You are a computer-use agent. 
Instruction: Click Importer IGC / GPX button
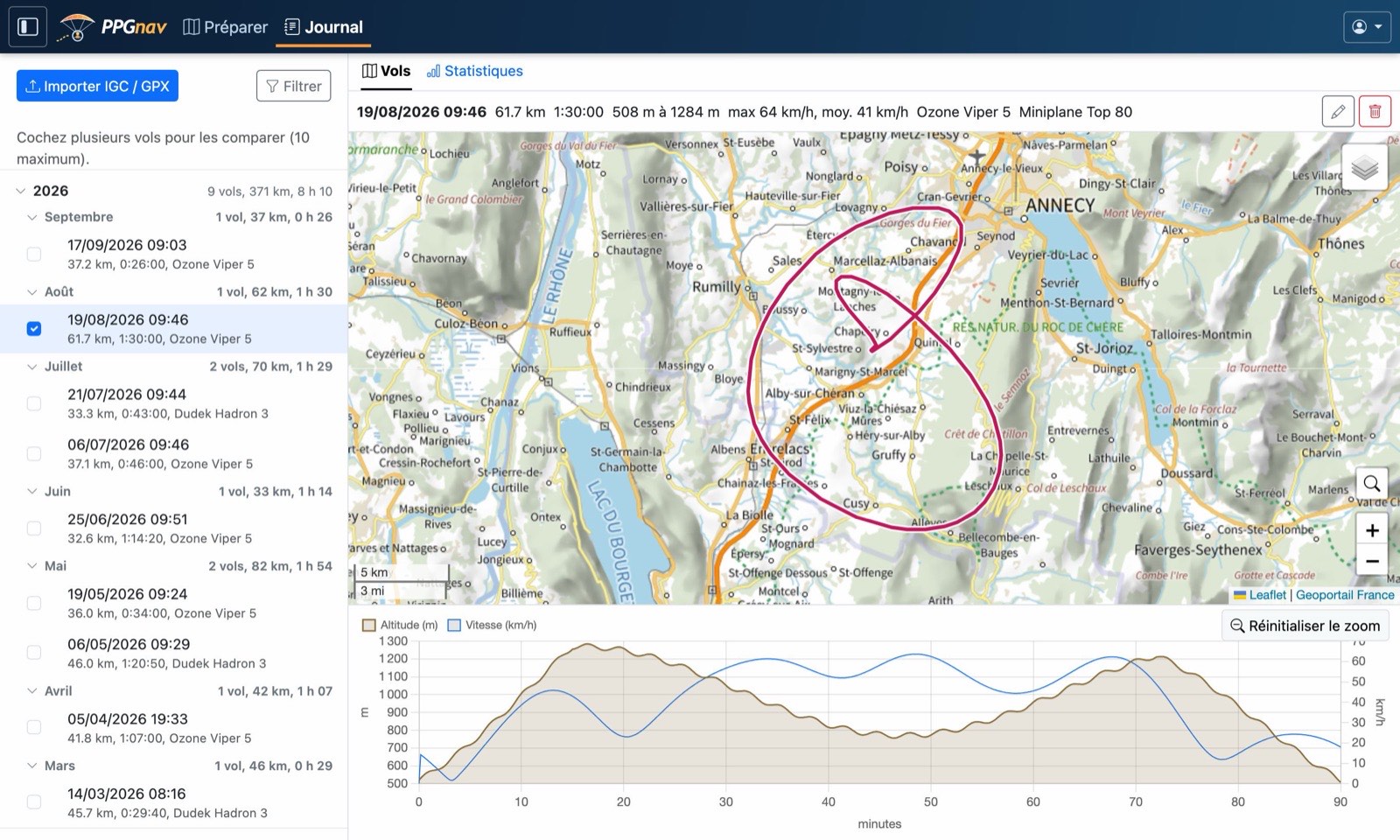tap(97, 86)
